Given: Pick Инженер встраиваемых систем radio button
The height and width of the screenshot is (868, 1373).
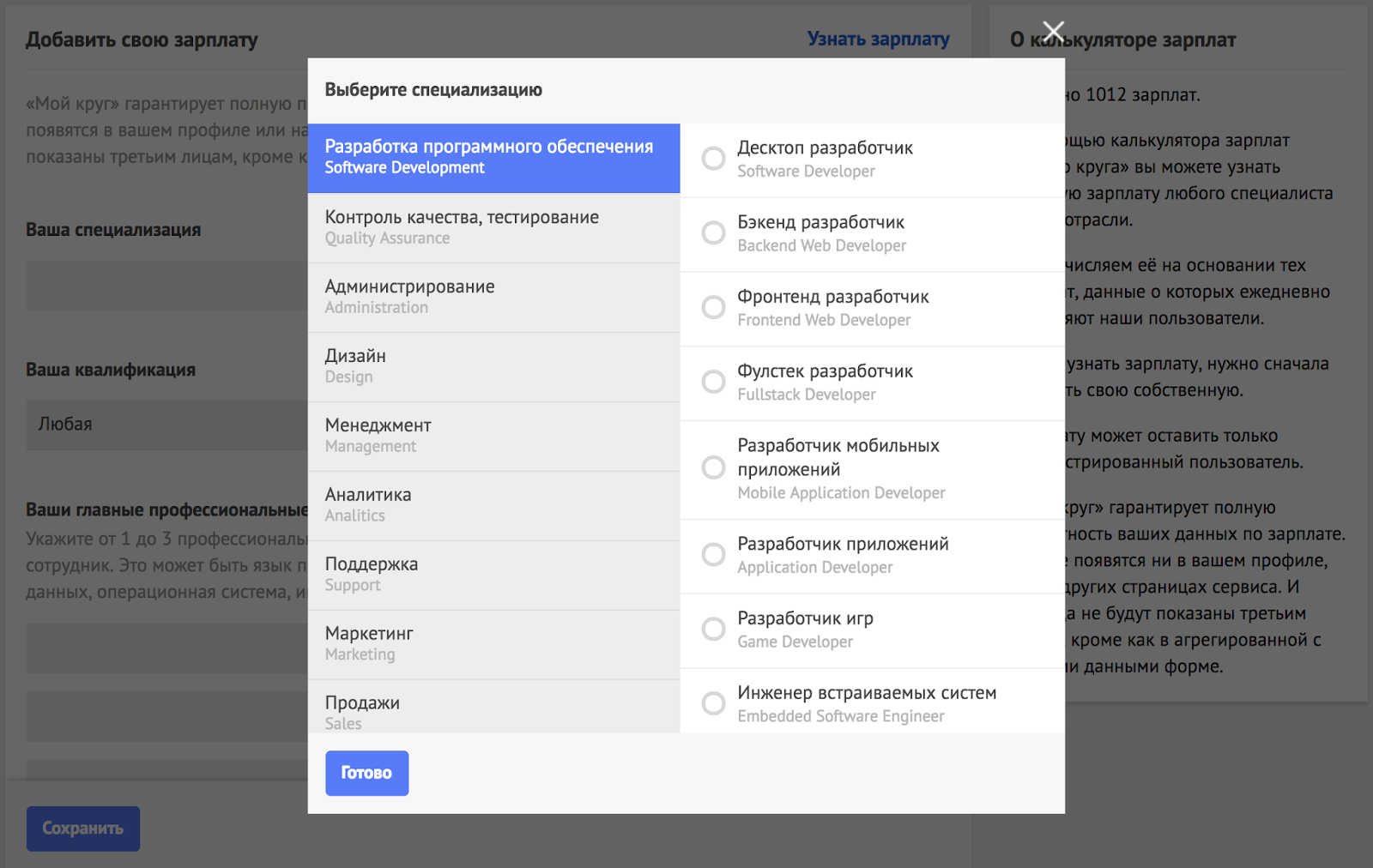Looking at the screenshot, I should pyautogui.click(x=713, y=703).
